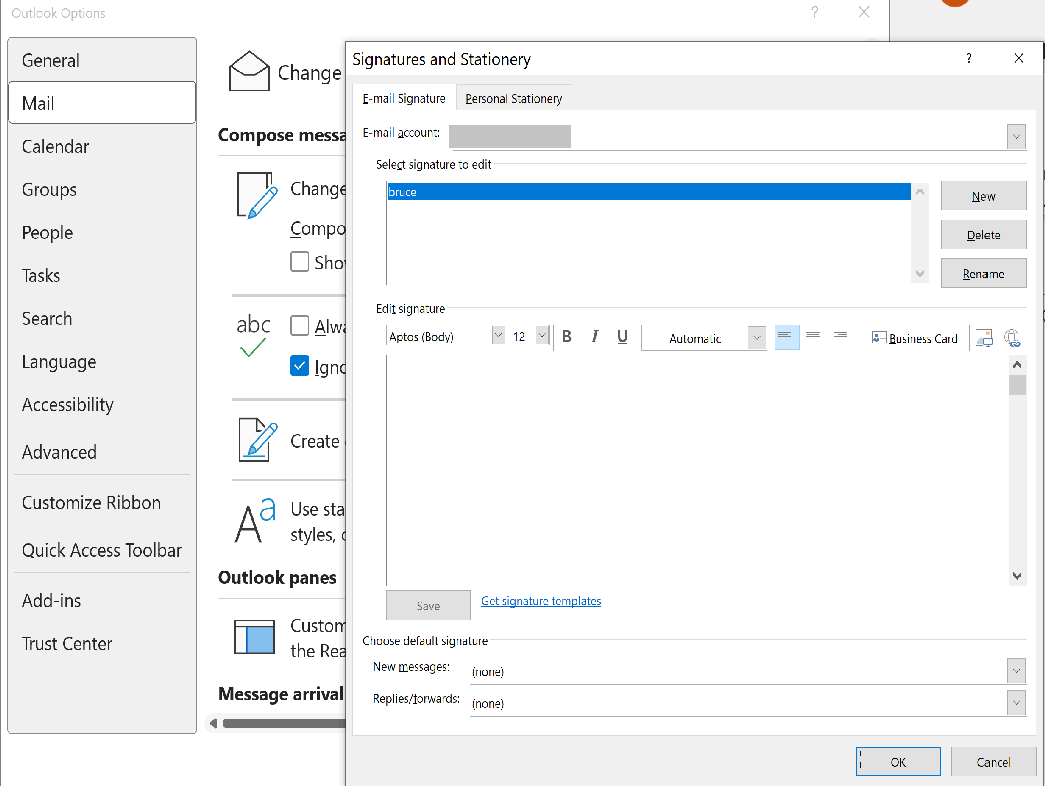Screen dimensions: 1045x786
Task: Align signature text left
Action: (x=786, y=337)
